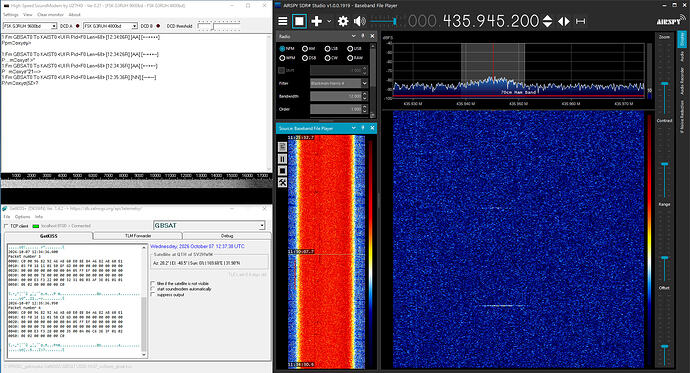Open the IF Noise Reduction side tab
This screenshot has width=690, height=373.
click(x=682, y=117)
